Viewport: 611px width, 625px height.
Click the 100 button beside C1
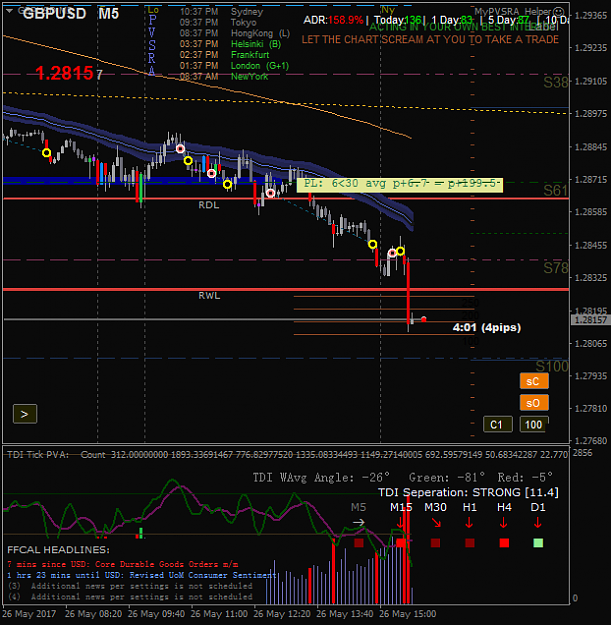coord(534,425)
